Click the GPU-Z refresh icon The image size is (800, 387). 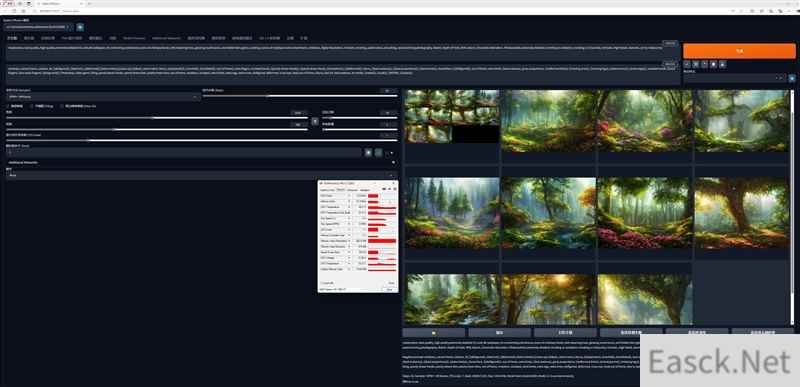(389, 189)
